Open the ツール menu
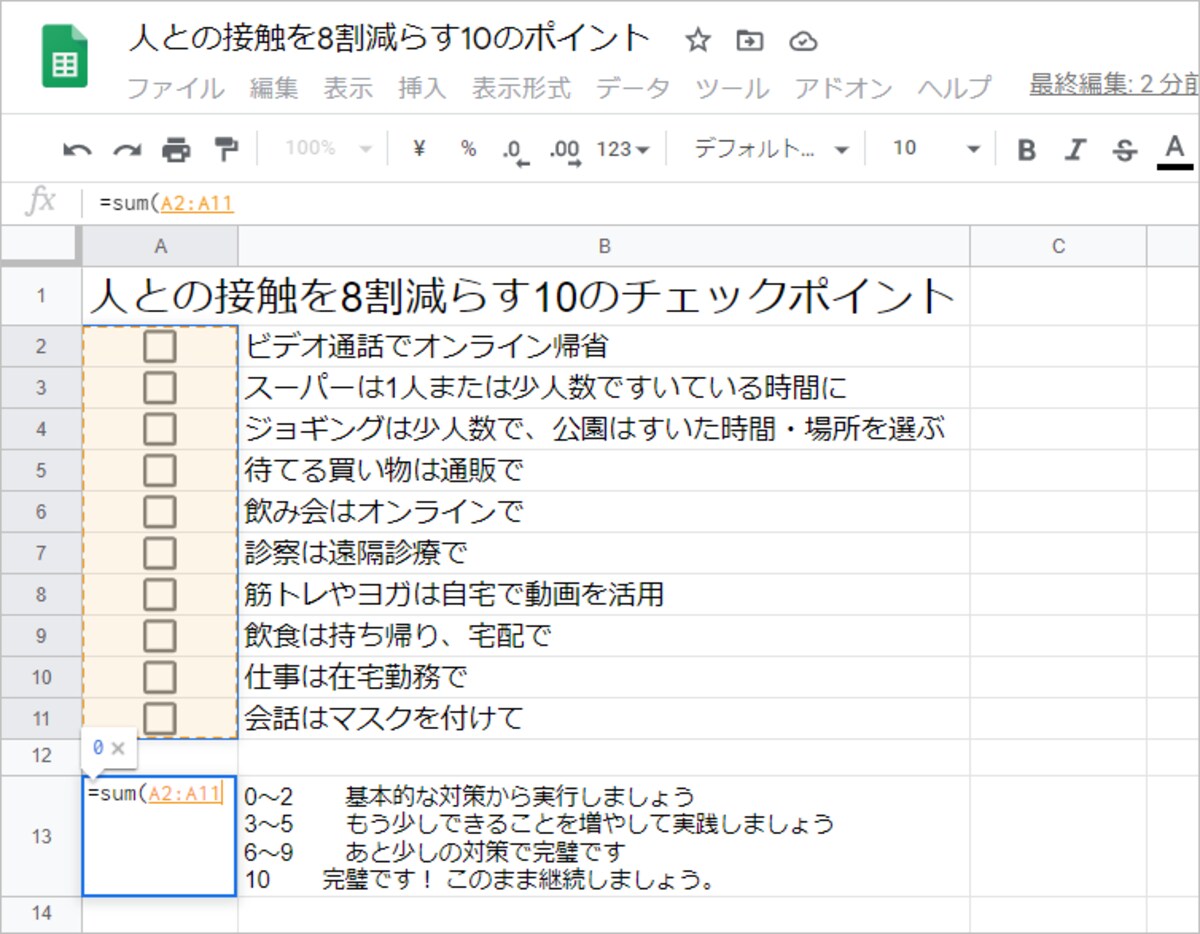Image resolution: width=1200 pixels, height=934 pixels. [732, 88]
